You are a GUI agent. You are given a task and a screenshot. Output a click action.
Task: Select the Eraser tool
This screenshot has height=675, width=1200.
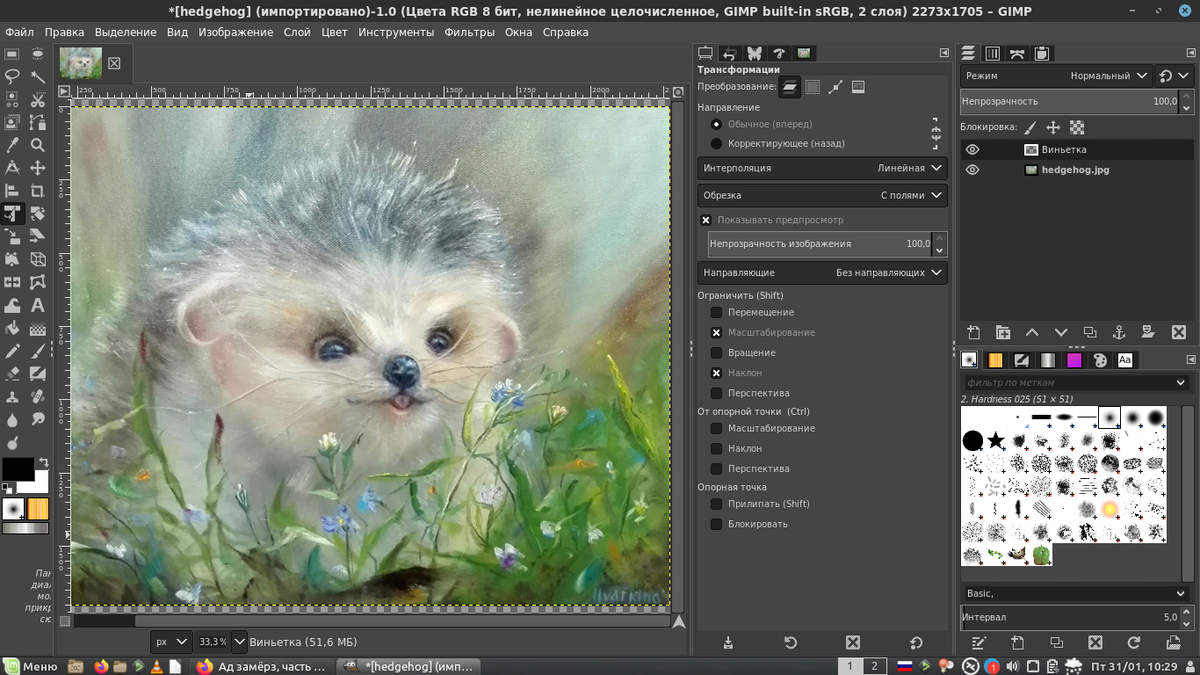pos(13,374)
